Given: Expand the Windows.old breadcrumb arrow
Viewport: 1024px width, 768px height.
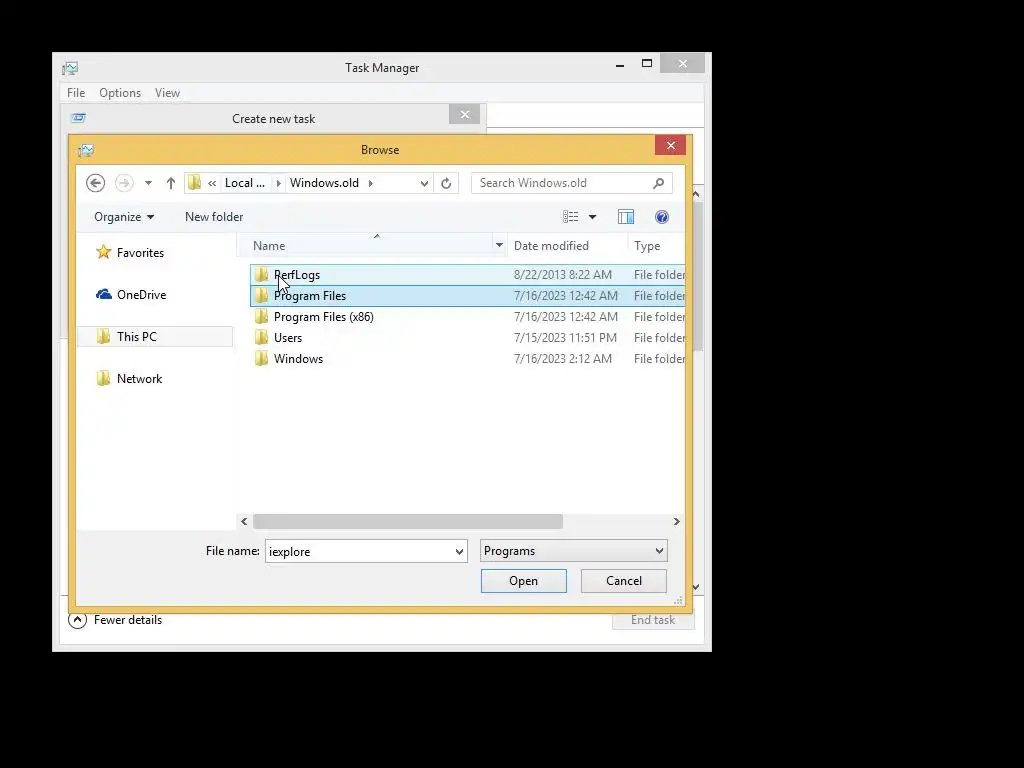Looking at the screenshot, I should (370, 184).
